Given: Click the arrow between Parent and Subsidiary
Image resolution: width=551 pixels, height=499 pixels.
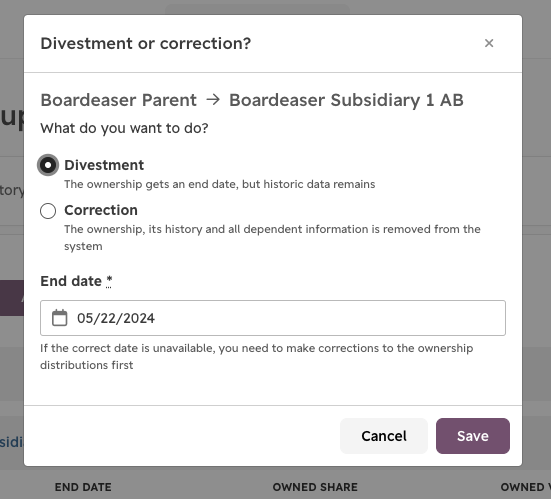Looking at the screenshot, I should (x=213, y=100).
